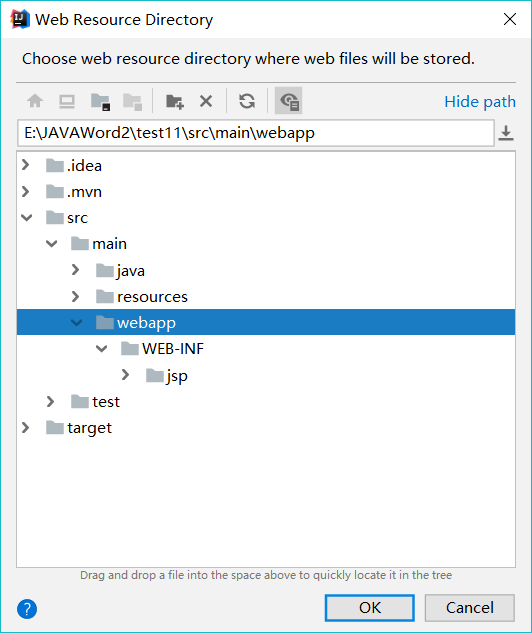Click the Project directory icon
Viewport: 532px width, 633px height.
coord(100,101)
